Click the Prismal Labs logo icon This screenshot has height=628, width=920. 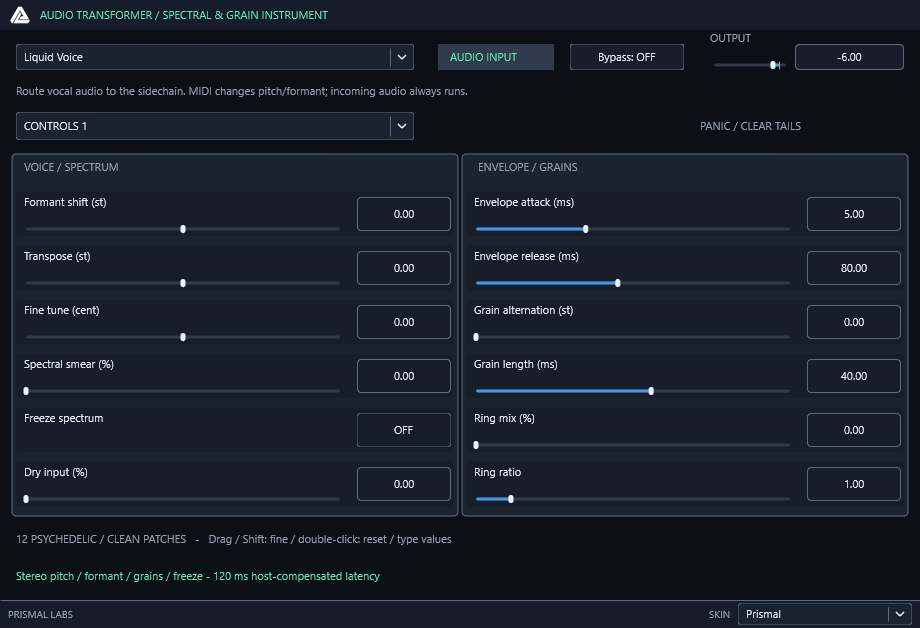pos(20,15)
